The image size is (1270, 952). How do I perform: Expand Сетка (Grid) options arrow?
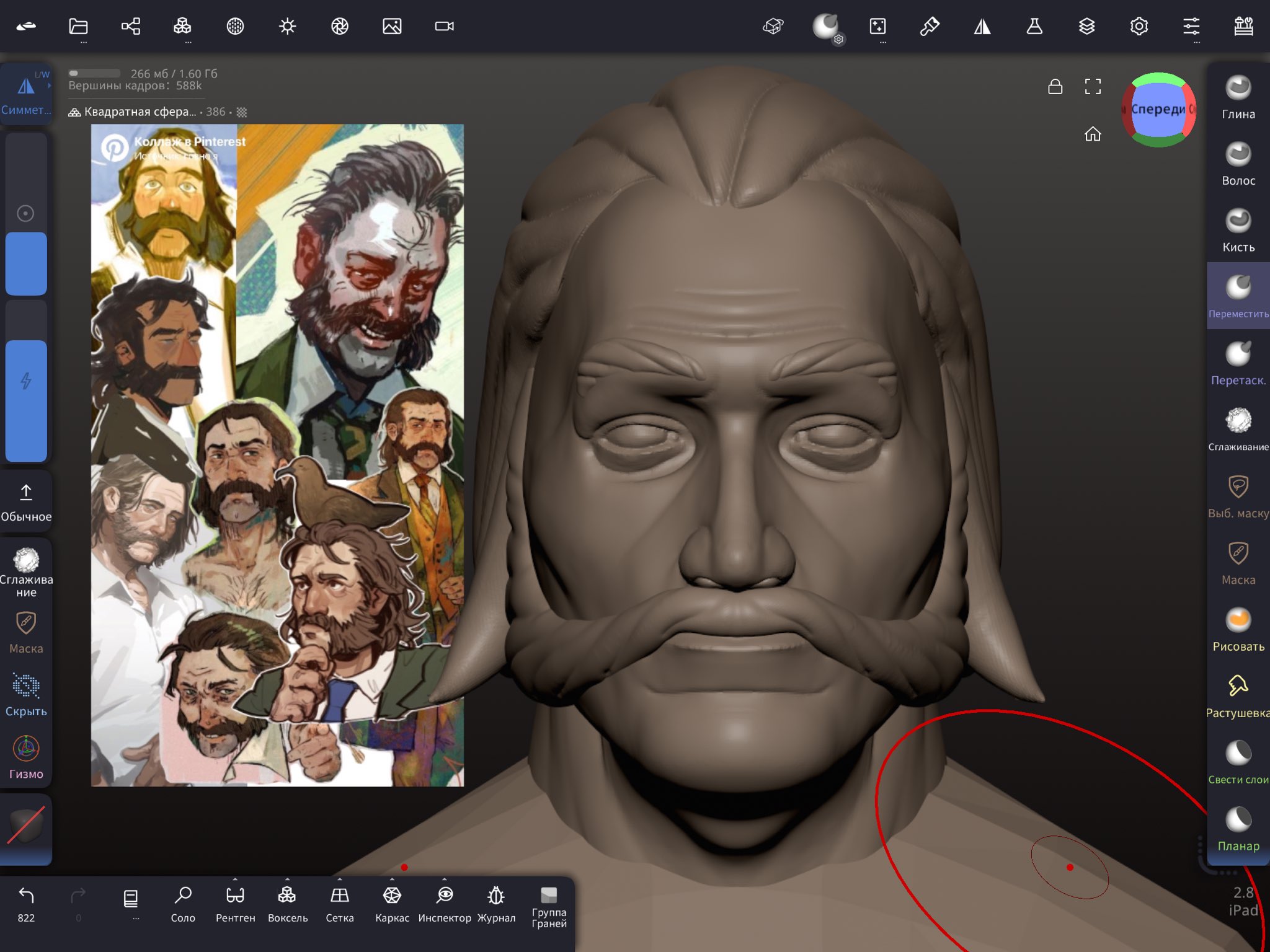(x=339, y=879)
